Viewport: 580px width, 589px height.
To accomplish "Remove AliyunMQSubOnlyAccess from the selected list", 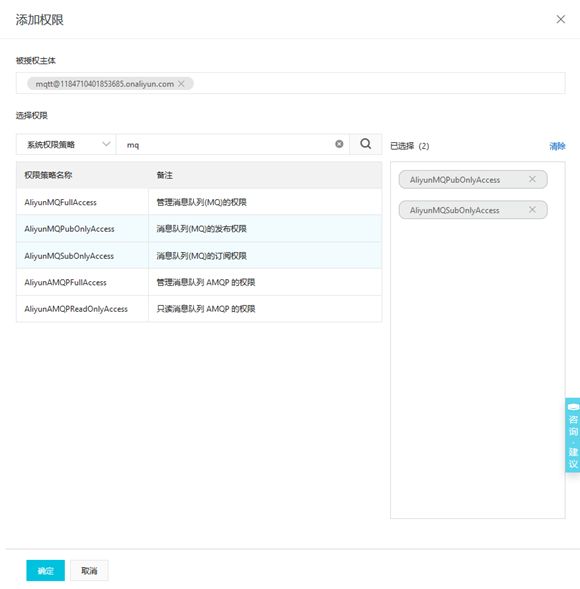I will click(532, 210).
